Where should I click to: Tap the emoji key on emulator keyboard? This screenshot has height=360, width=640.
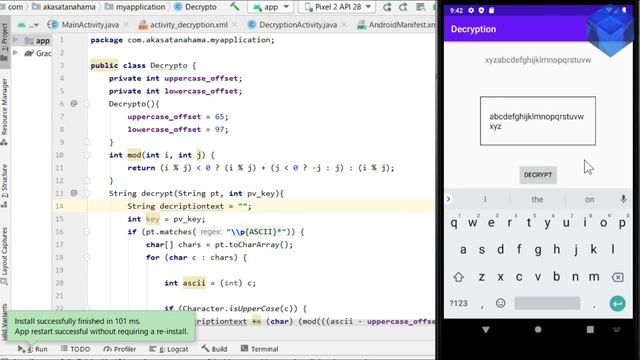[x=500, y=303]
